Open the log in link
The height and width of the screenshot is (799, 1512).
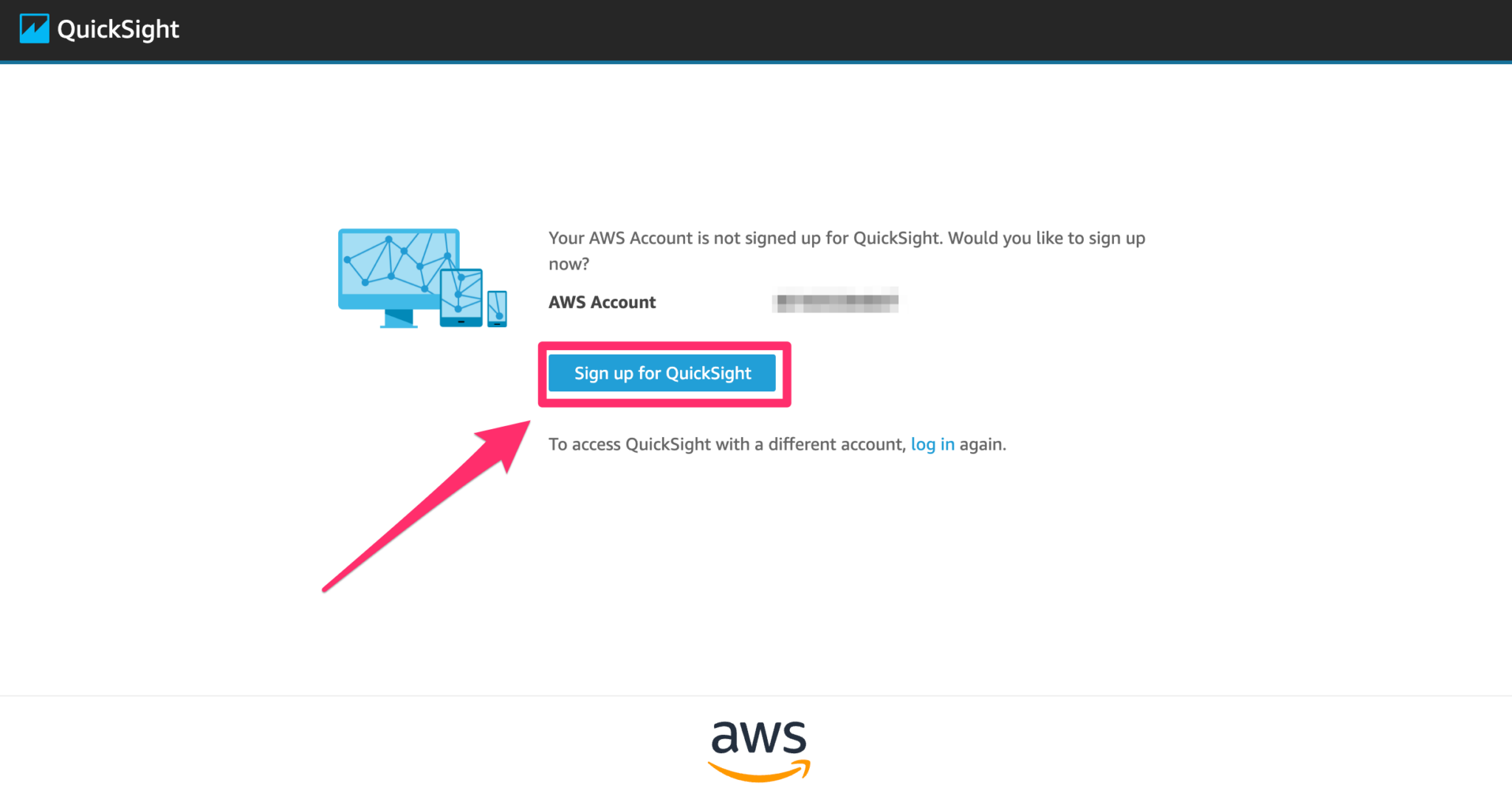pos(932,444)
